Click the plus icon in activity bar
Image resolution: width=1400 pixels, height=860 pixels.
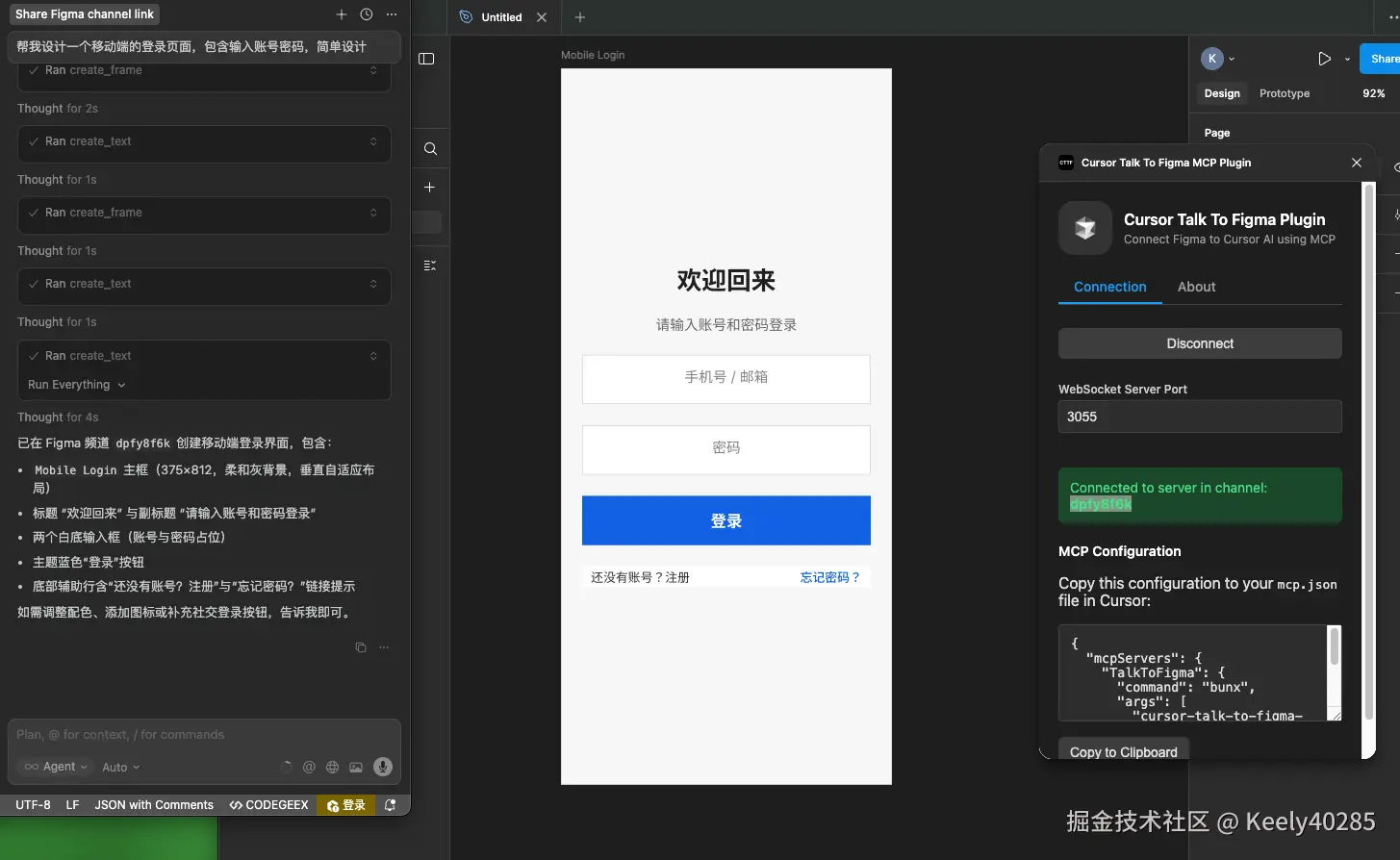[x=429, y=187]
